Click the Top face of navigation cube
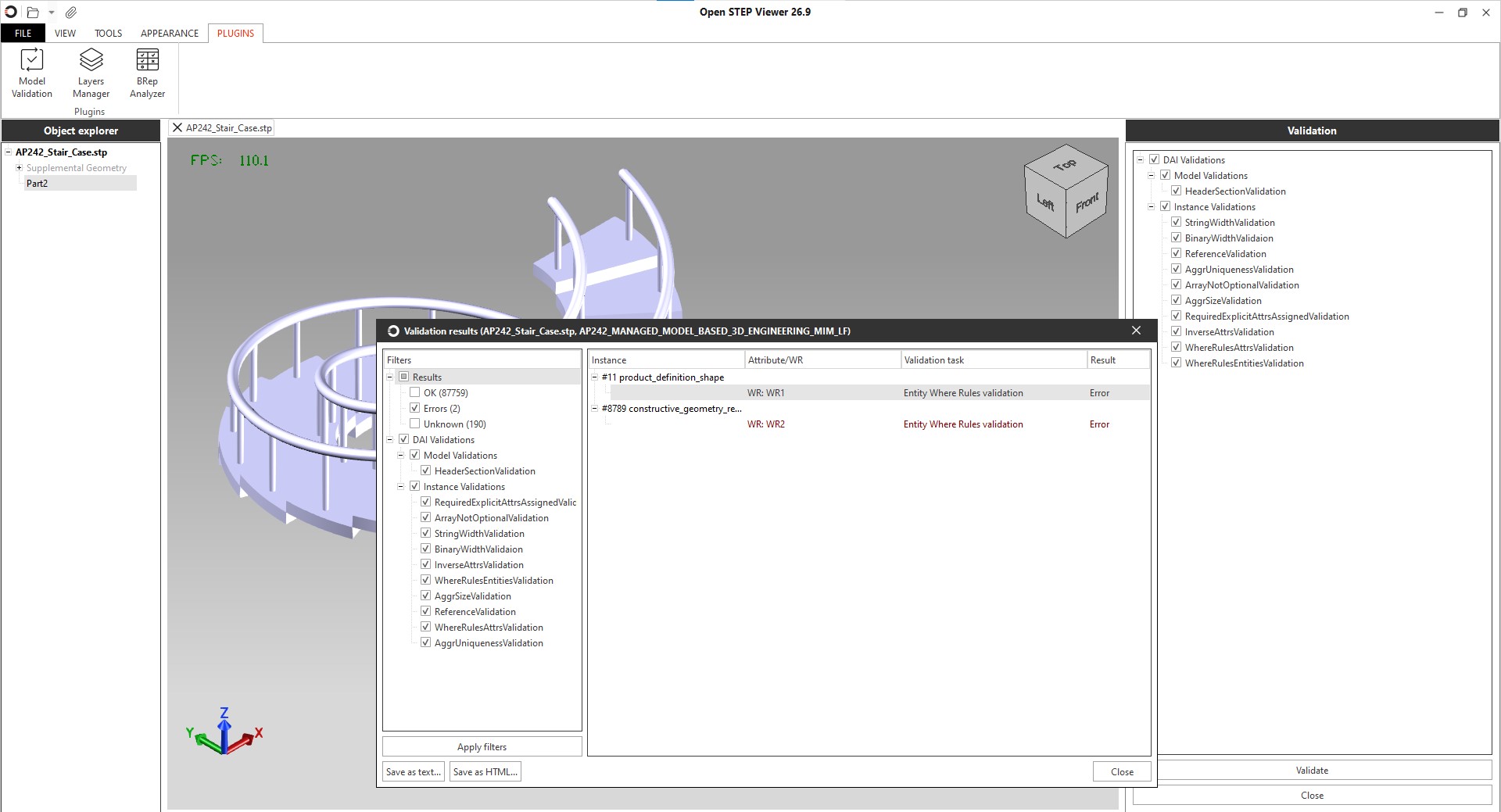Screen dimensions: 1501x812 pos(1065,165)
